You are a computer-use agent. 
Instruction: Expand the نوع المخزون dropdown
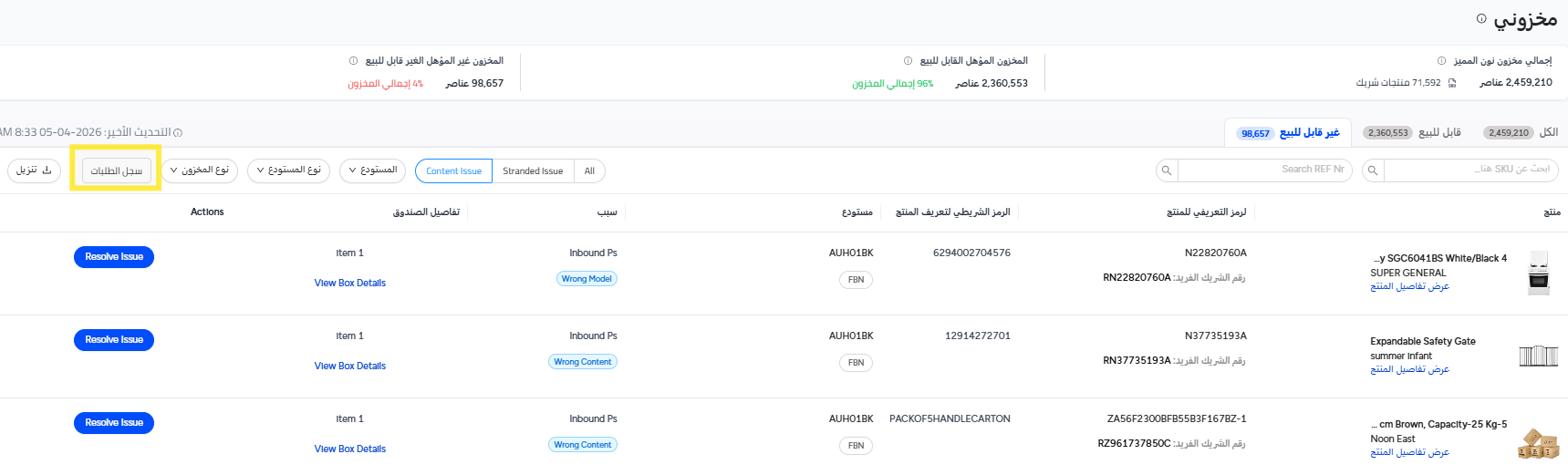(200, 170)
